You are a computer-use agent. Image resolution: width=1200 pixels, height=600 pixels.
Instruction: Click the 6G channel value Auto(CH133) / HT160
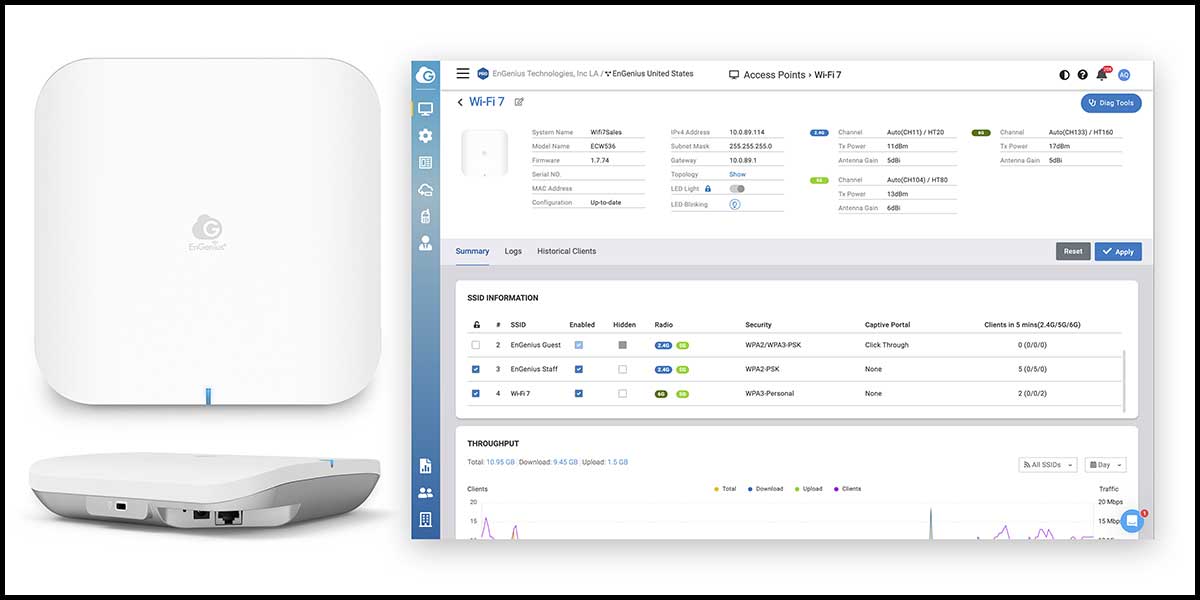click(x=1080, y=132)
